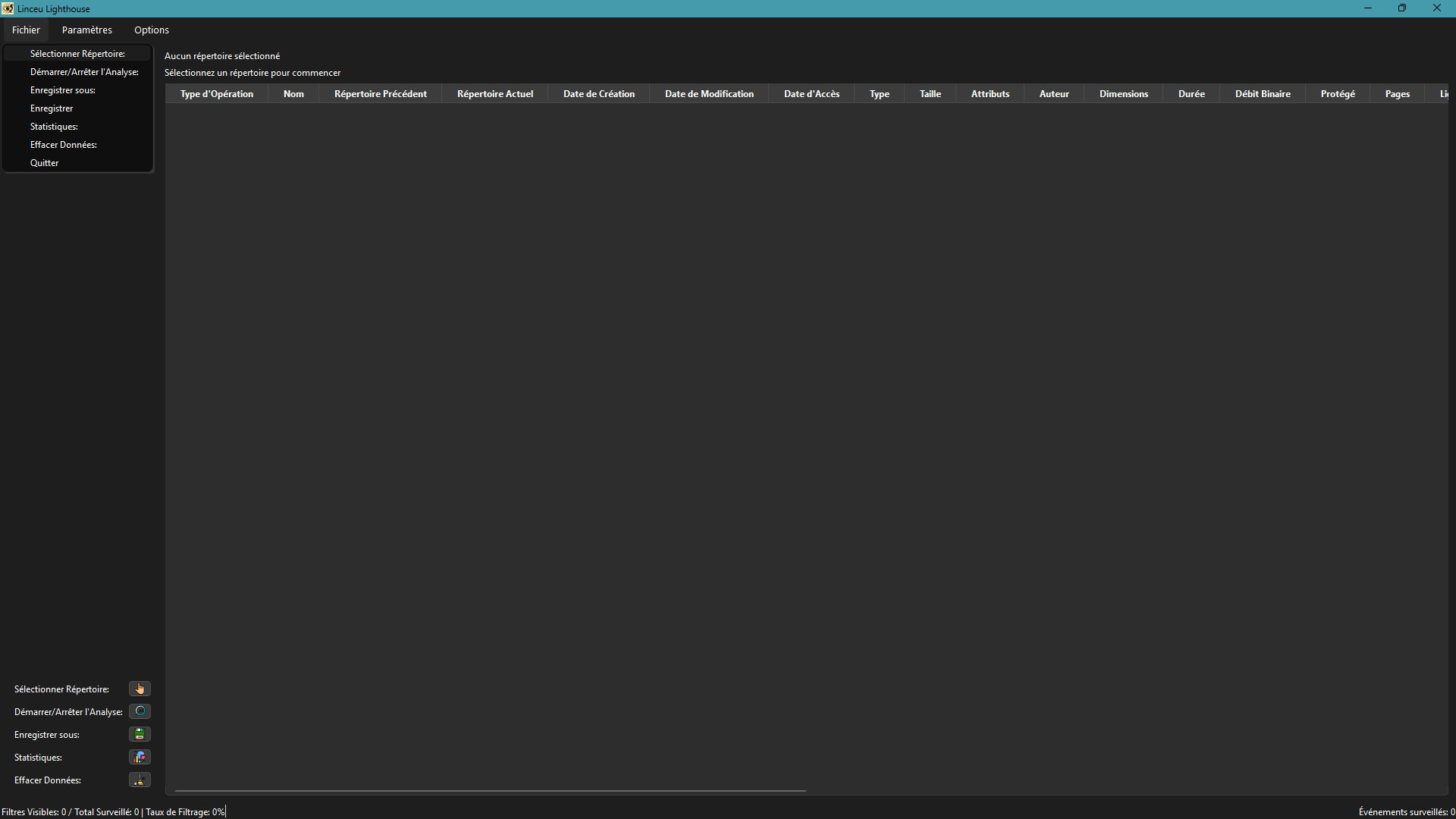This screenshot has width=1456, height=819.
Task: Sort by the "Type d'Opération" column header
Action: pyautogui.click(x=217, y=94)
